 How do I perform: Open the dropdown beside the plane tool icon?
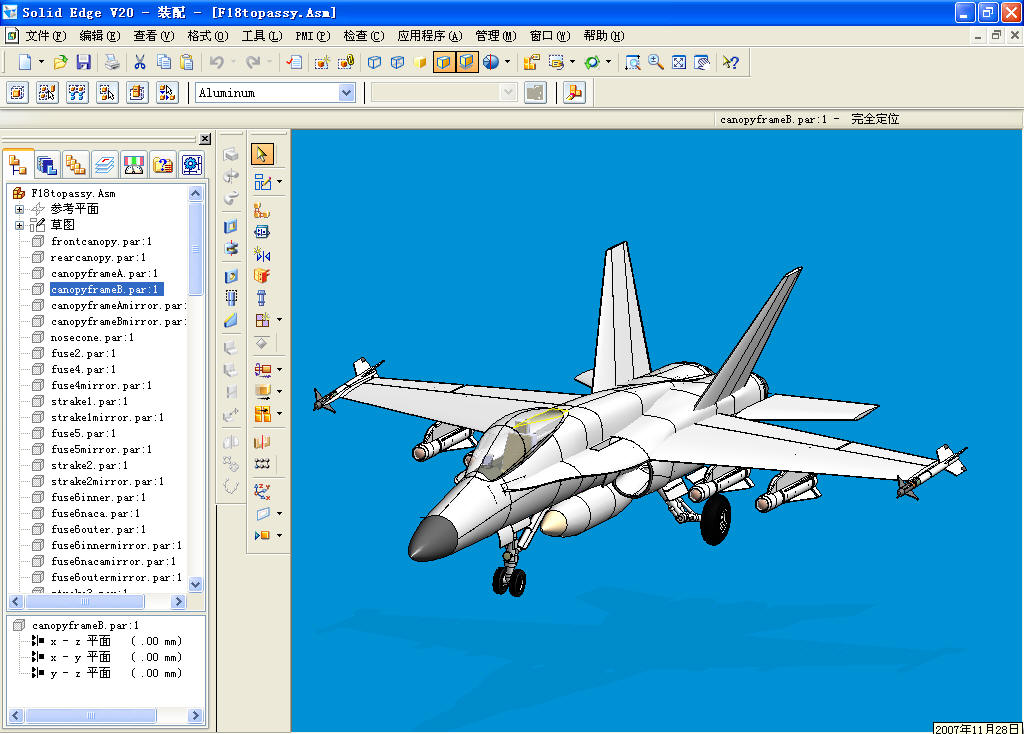point(280,513)
